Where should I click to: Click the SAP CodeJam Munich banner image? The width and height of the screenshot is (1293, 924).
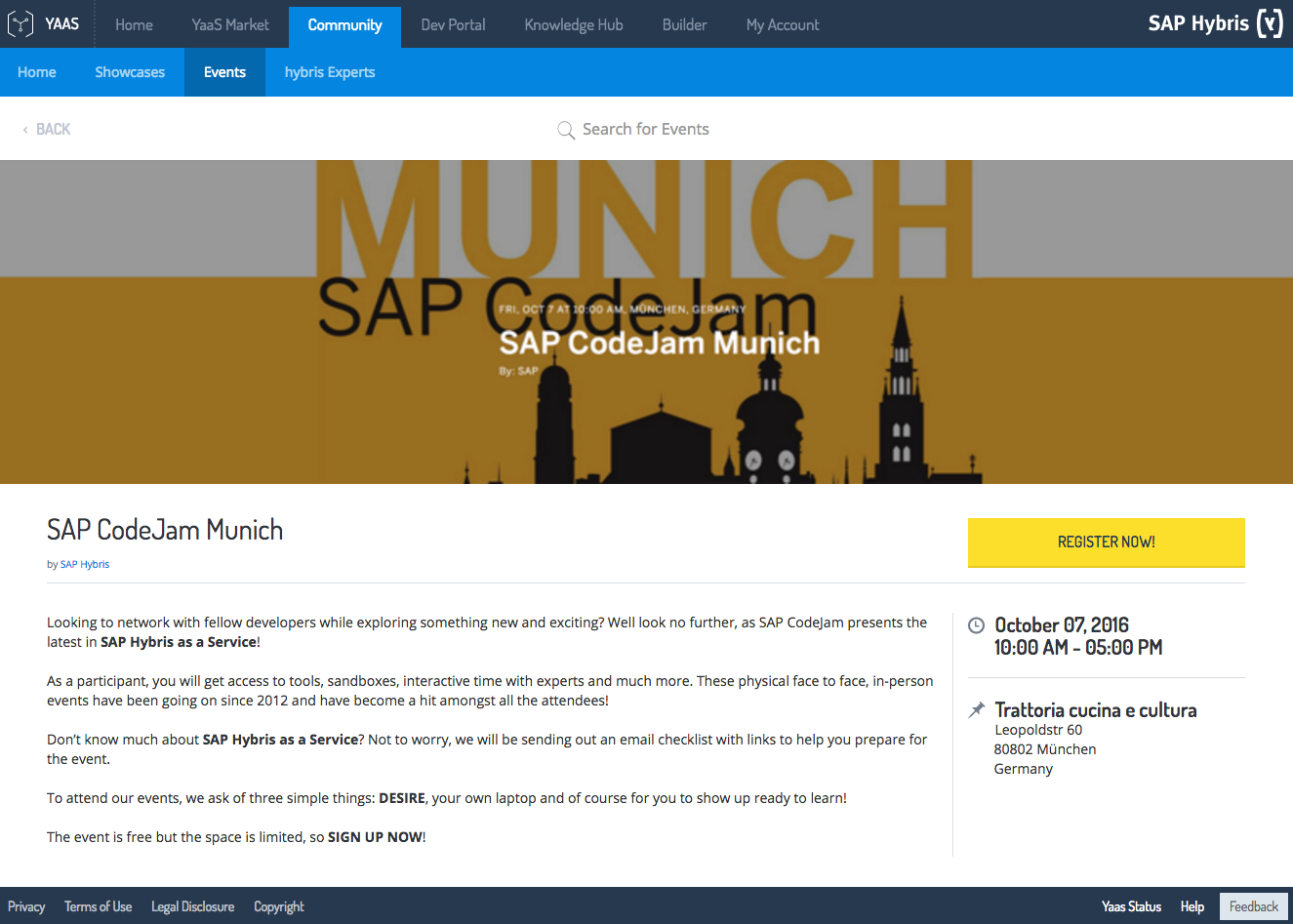click(x=646, y=322)
